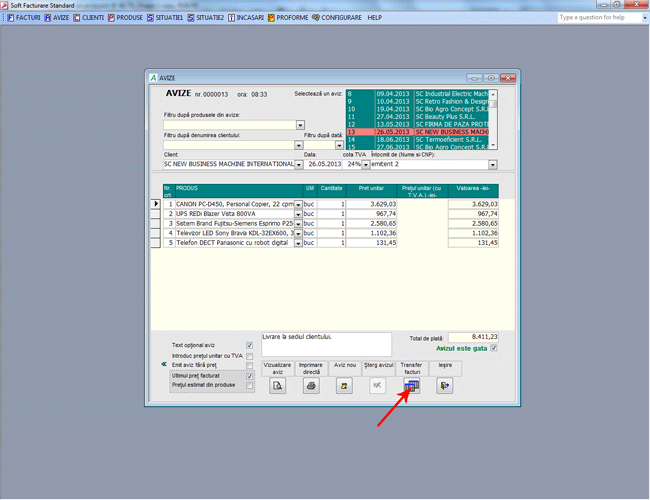
Task: Select aviz 14 SC Termoeficient row
Action: coord(417,140)
